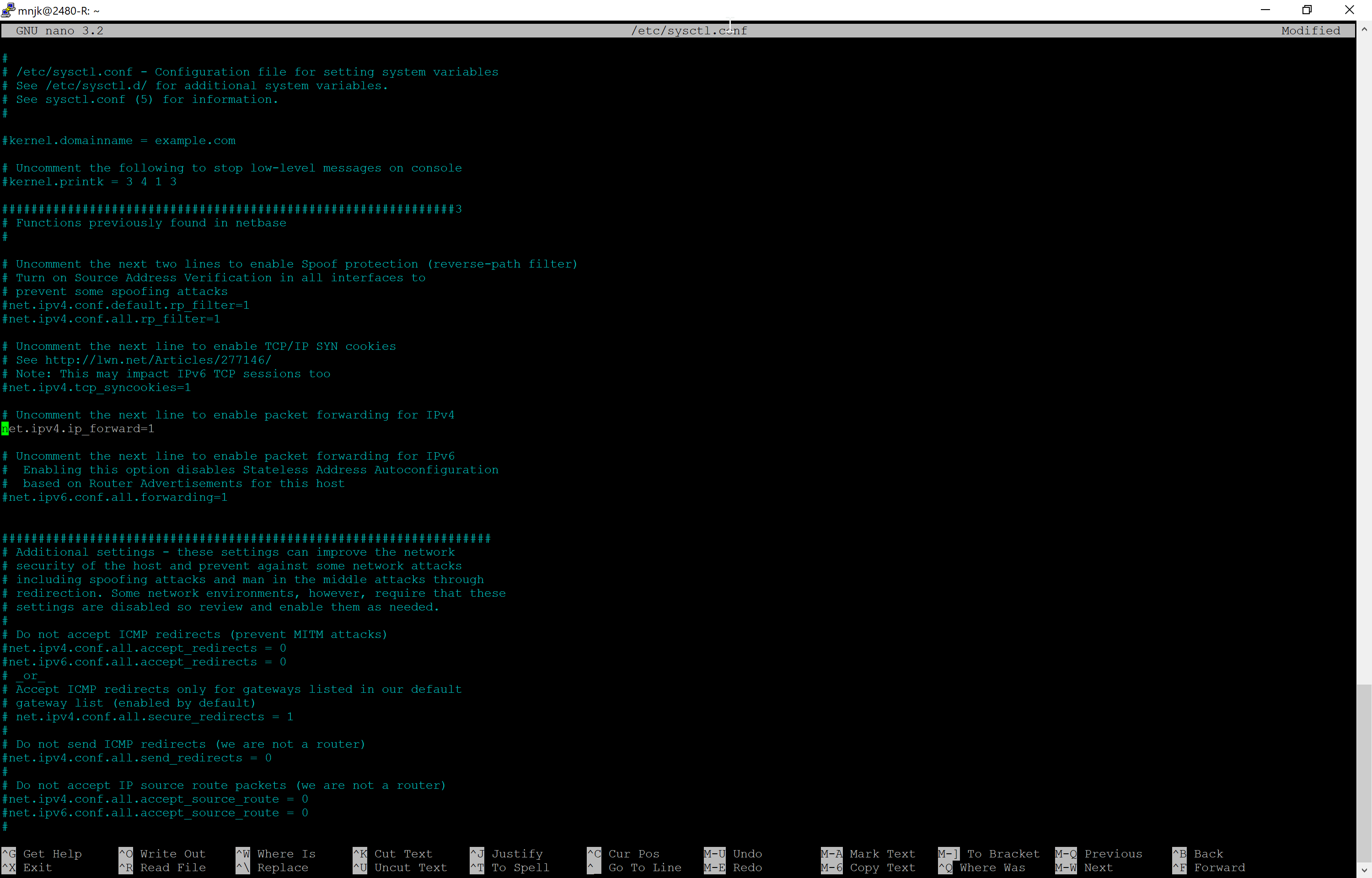Click the ^X Exit shortcut
Image resolution: width=1372 pixels, height=878 pixels.
click(x=27, y=867)
